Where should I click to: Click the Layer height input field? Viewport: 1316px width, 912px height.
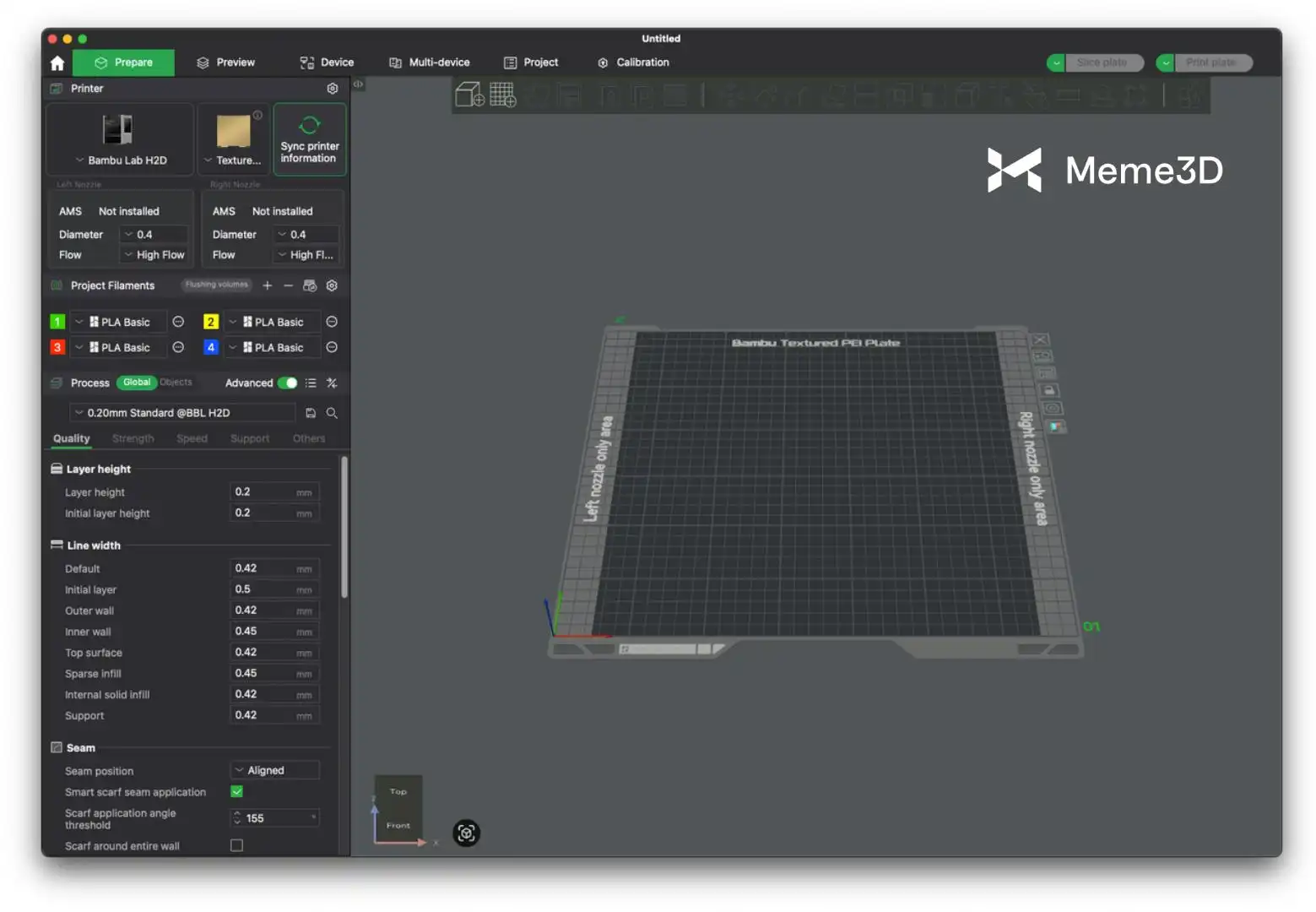(263, 492)
